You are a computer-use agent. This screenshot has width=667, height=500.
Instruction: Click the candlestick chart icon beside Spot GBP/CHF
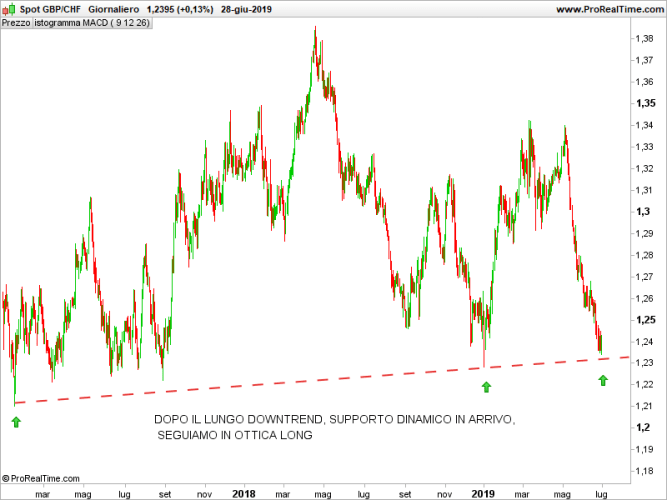9,9
